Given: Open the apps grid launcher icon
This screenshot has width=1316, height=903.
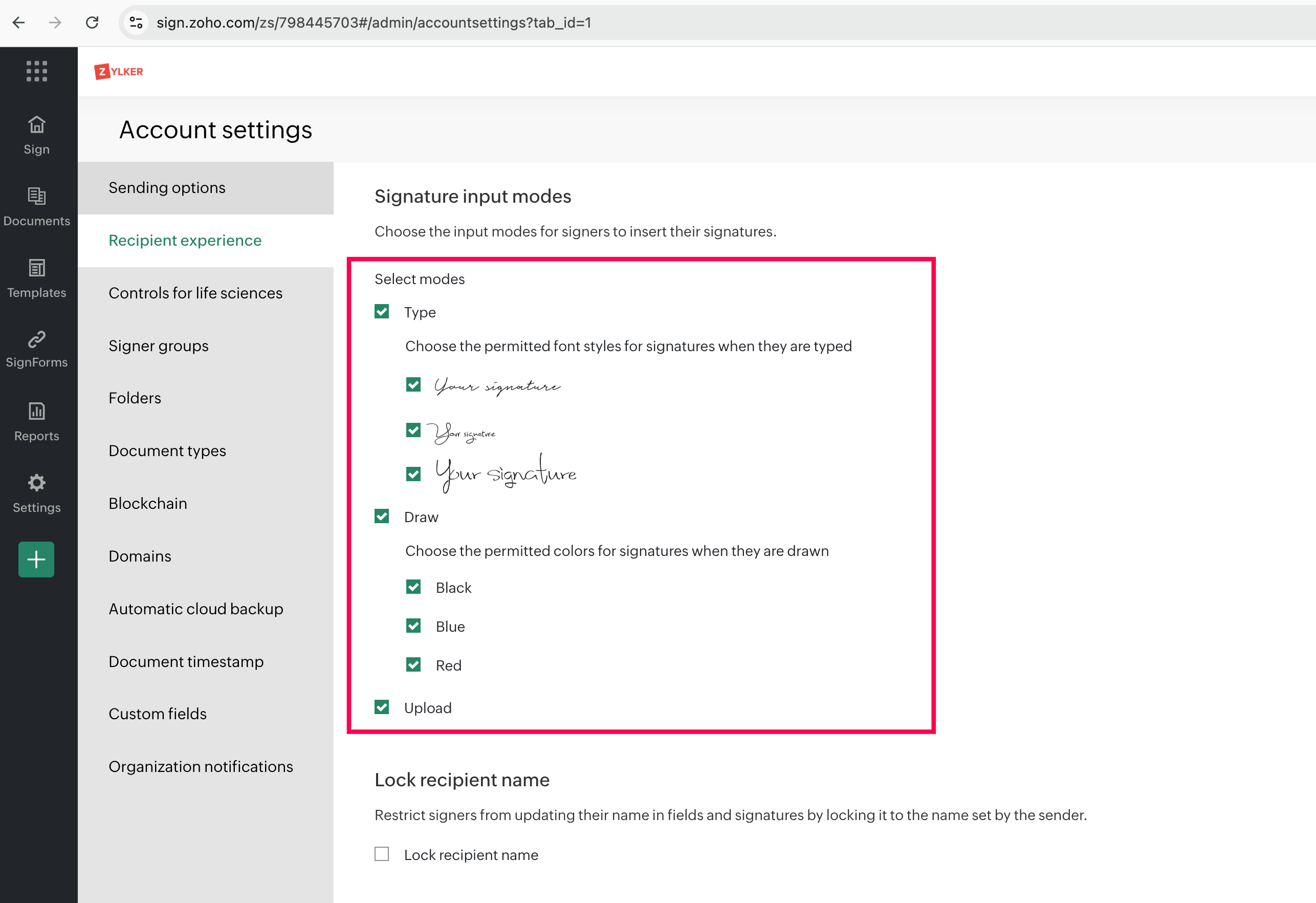Looking at the screenshot, I should pyautogui.click(x=37, y=71).
